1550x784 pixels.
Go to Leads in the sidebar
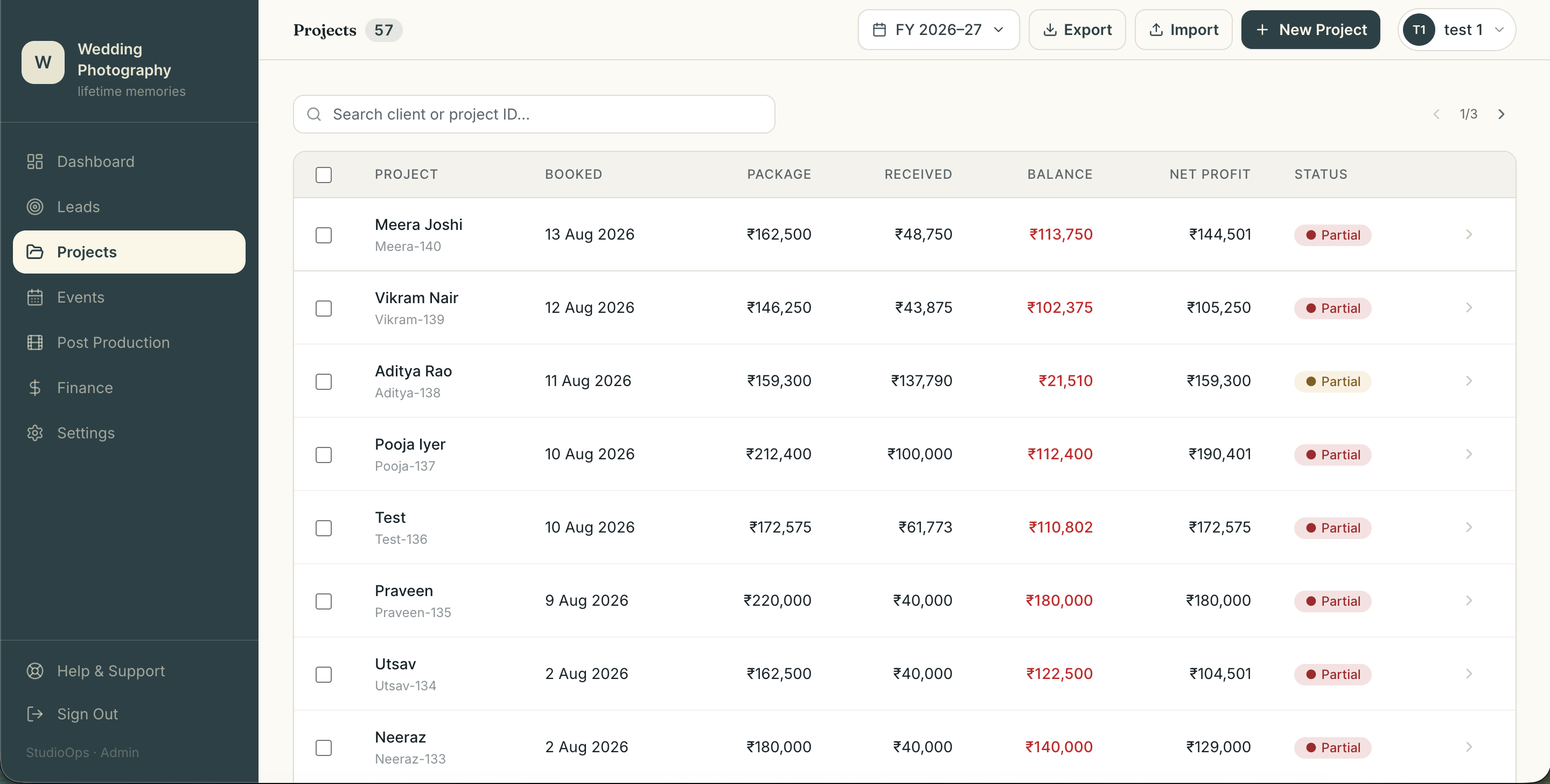(129, 206)
